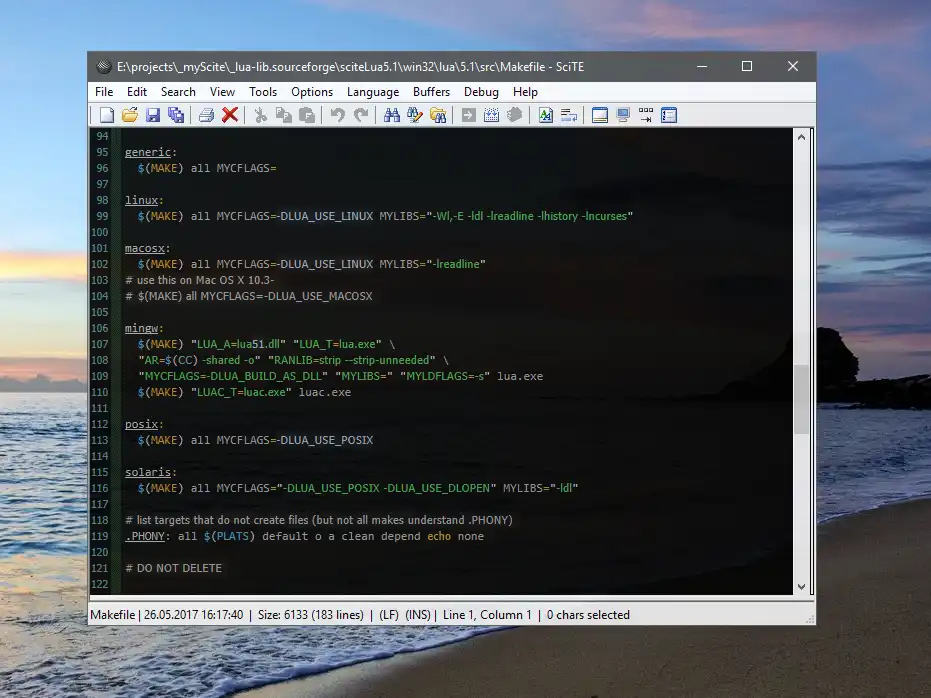
Task: Click the Print toolbar icon
Action: [206, 115]
